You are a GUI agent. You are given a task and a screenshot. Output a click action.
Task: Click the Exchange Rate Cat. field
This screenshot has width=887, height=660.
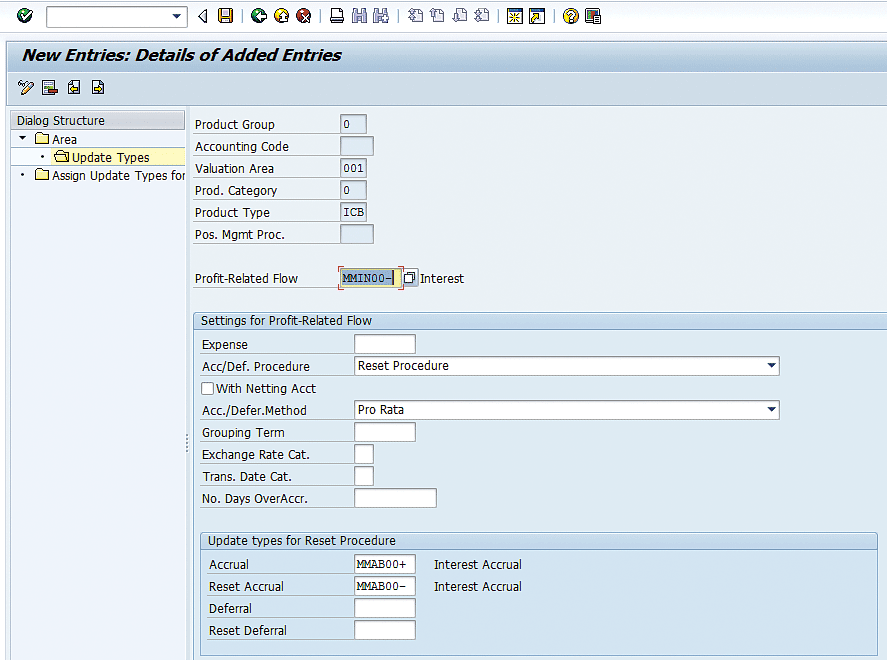coord(364,454)
